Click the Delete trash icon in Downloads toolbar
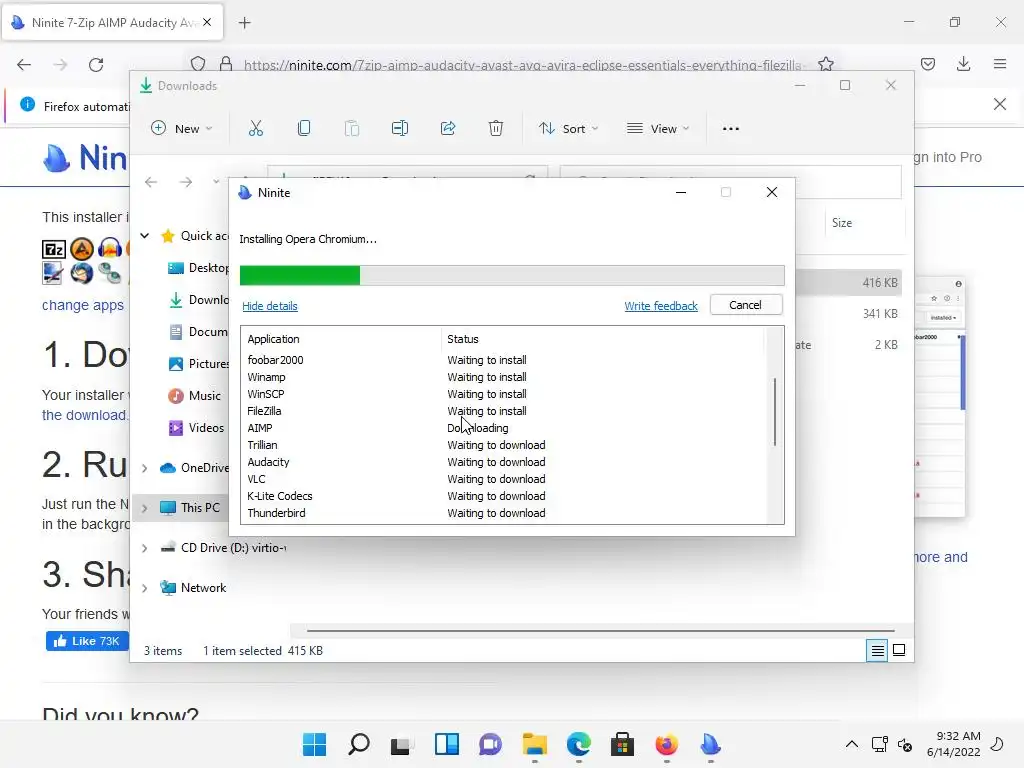Screen dimensions: 1024x768 [x=496, y=129]
